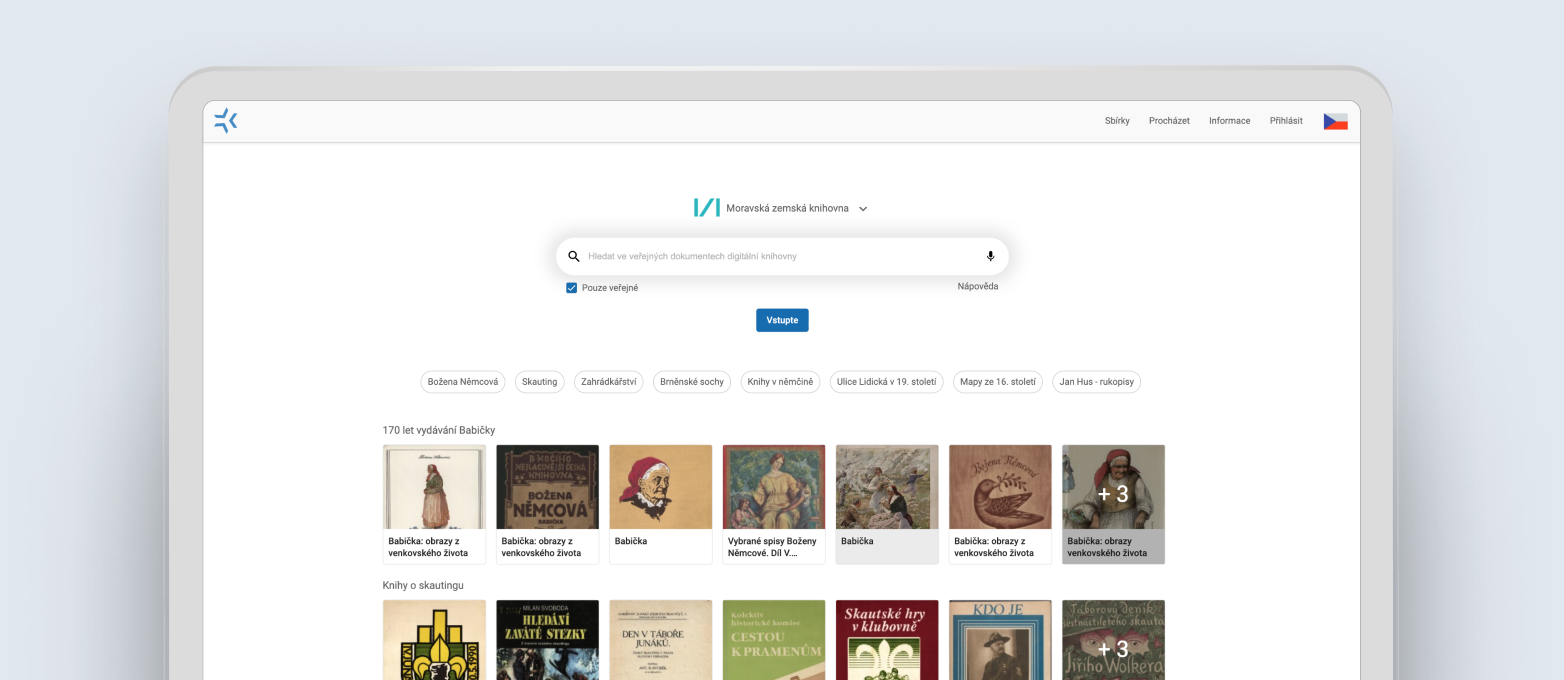Viewport: 1564px width, 680px height.
Task: Click Přihlásit to sign in
Action: tap(1286, 121)
